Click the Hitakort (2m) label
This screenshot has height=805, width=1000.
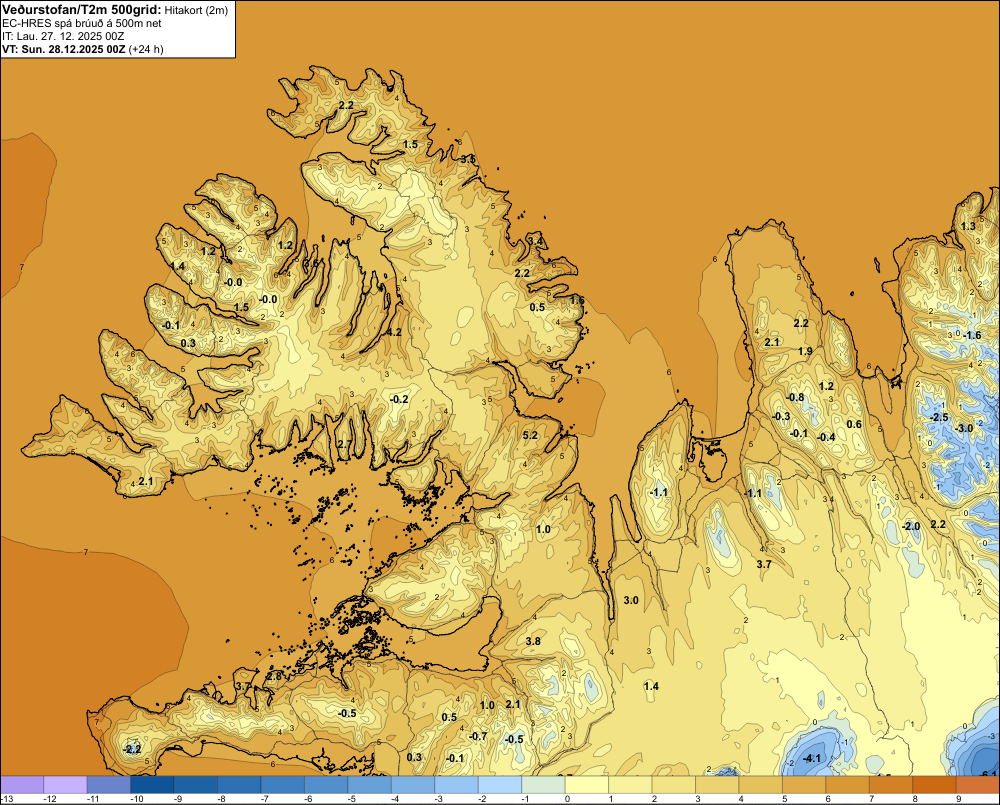[x=196, y=10]
